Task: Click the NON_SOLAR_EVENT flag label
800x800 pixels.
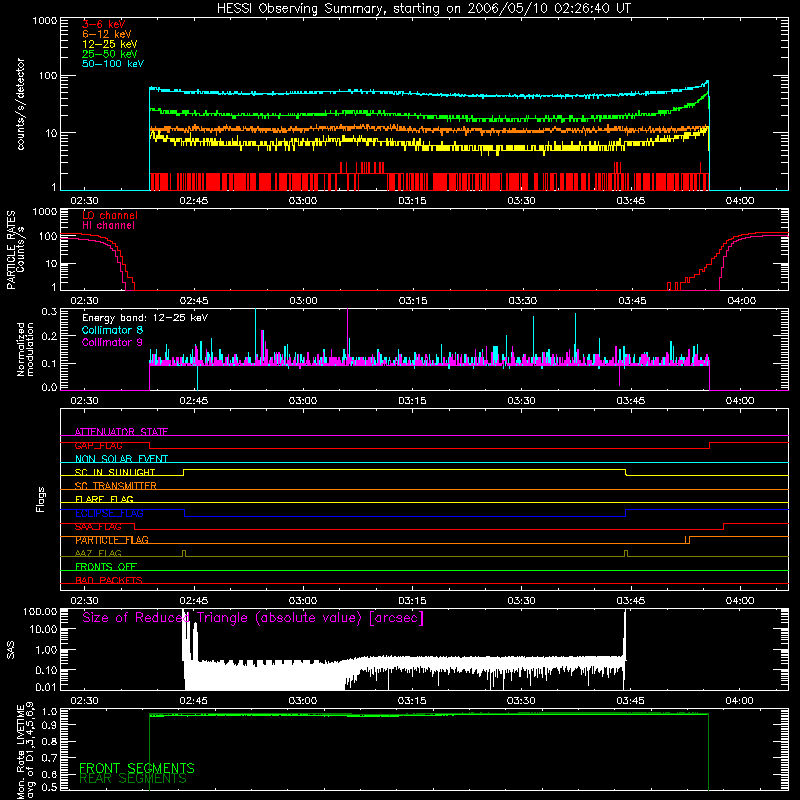Action: (x=121, y=459)
